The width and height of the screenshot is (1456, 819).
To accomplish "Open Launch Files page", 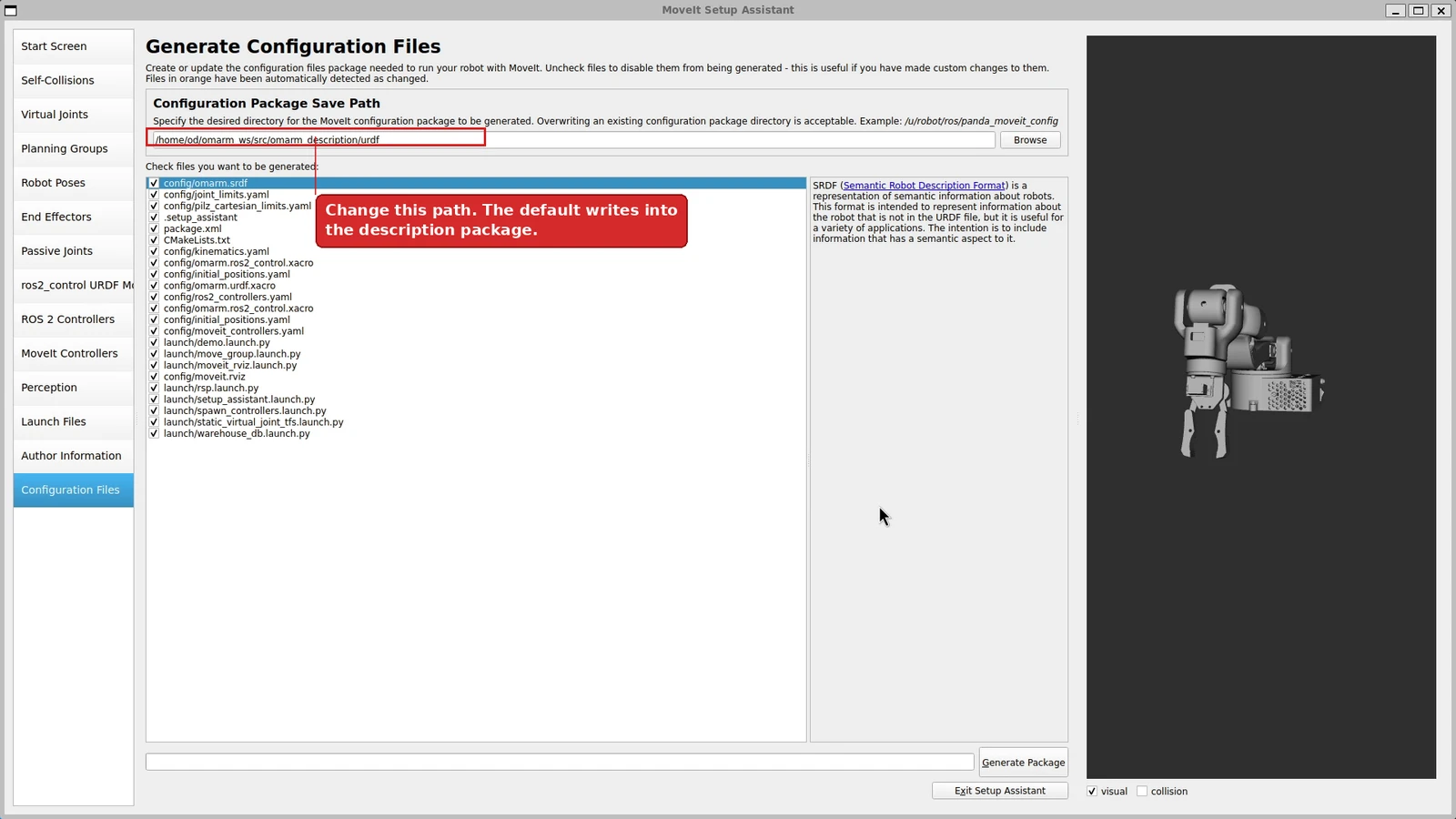I will pyautogui.click(x=73, y=421).
